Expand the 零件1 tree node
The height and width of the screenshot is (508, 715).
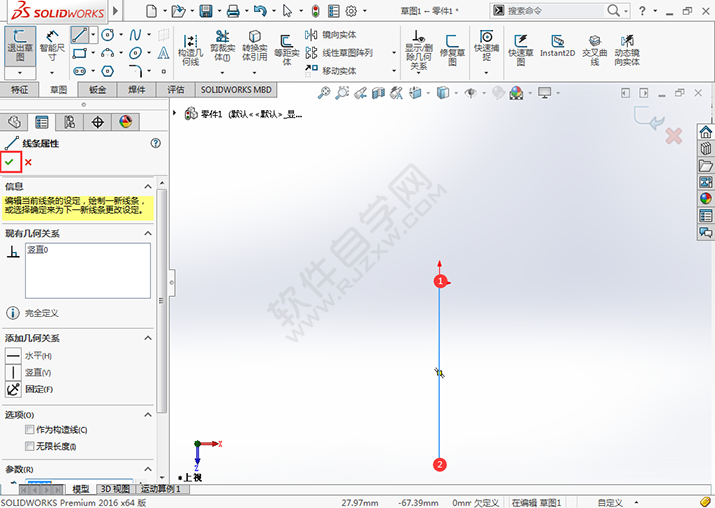point(174,113)
